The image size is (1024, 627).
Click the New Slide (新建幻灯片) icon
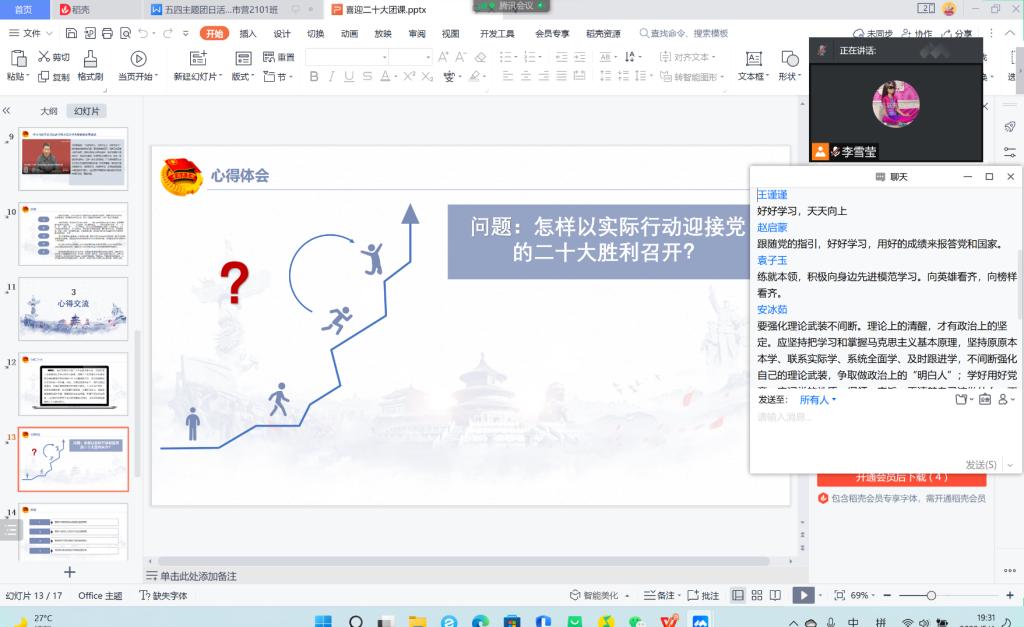198,59
